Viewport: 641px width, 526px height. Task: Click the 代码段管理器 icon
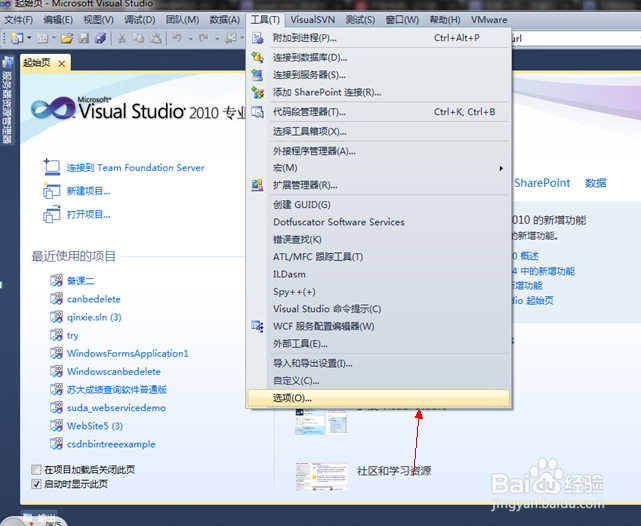tap(258, 112)
